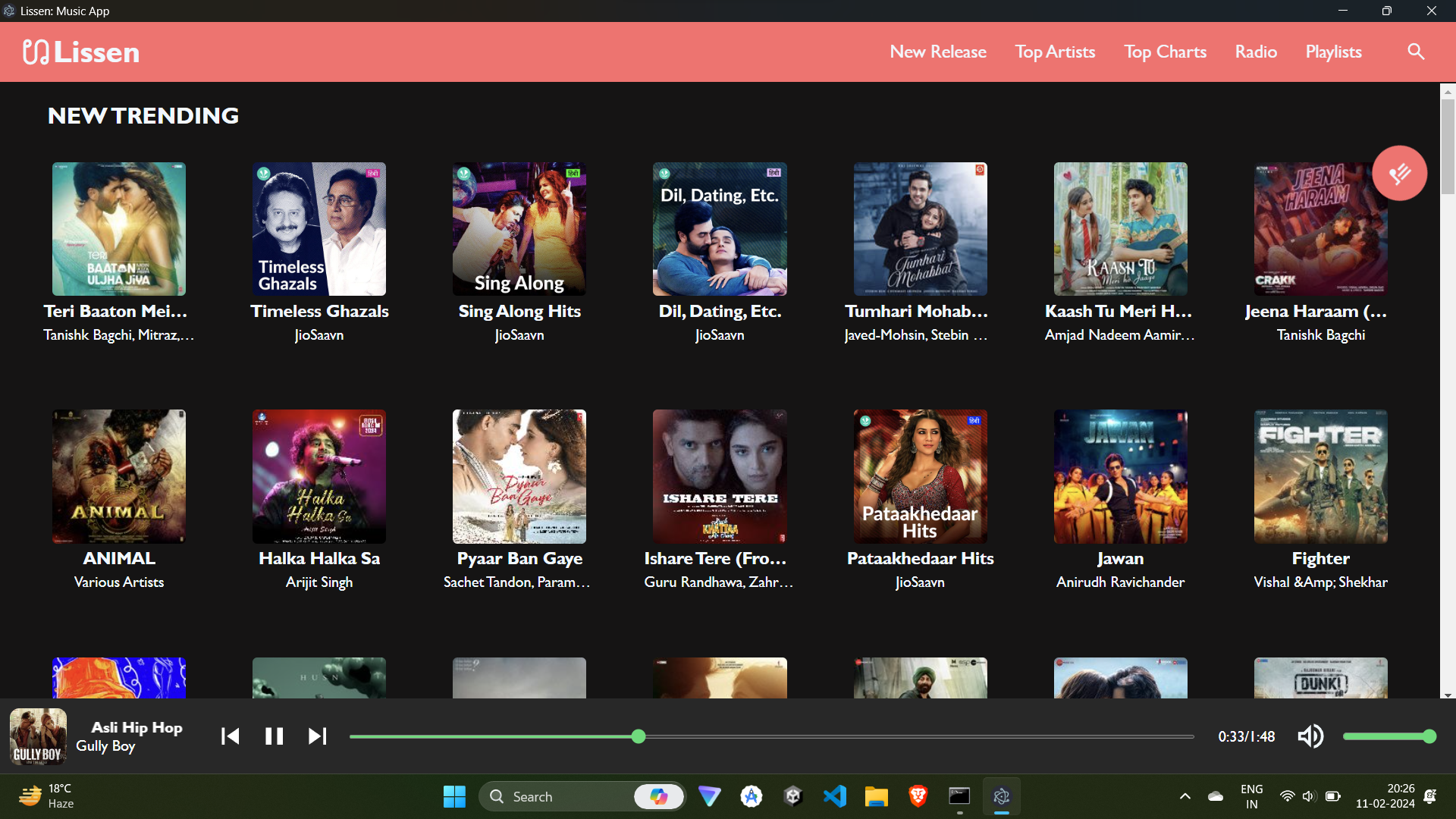Open Pyaar Ban Gaye cover art
This screenshot has width=1456, height=819.
[519, 476]
